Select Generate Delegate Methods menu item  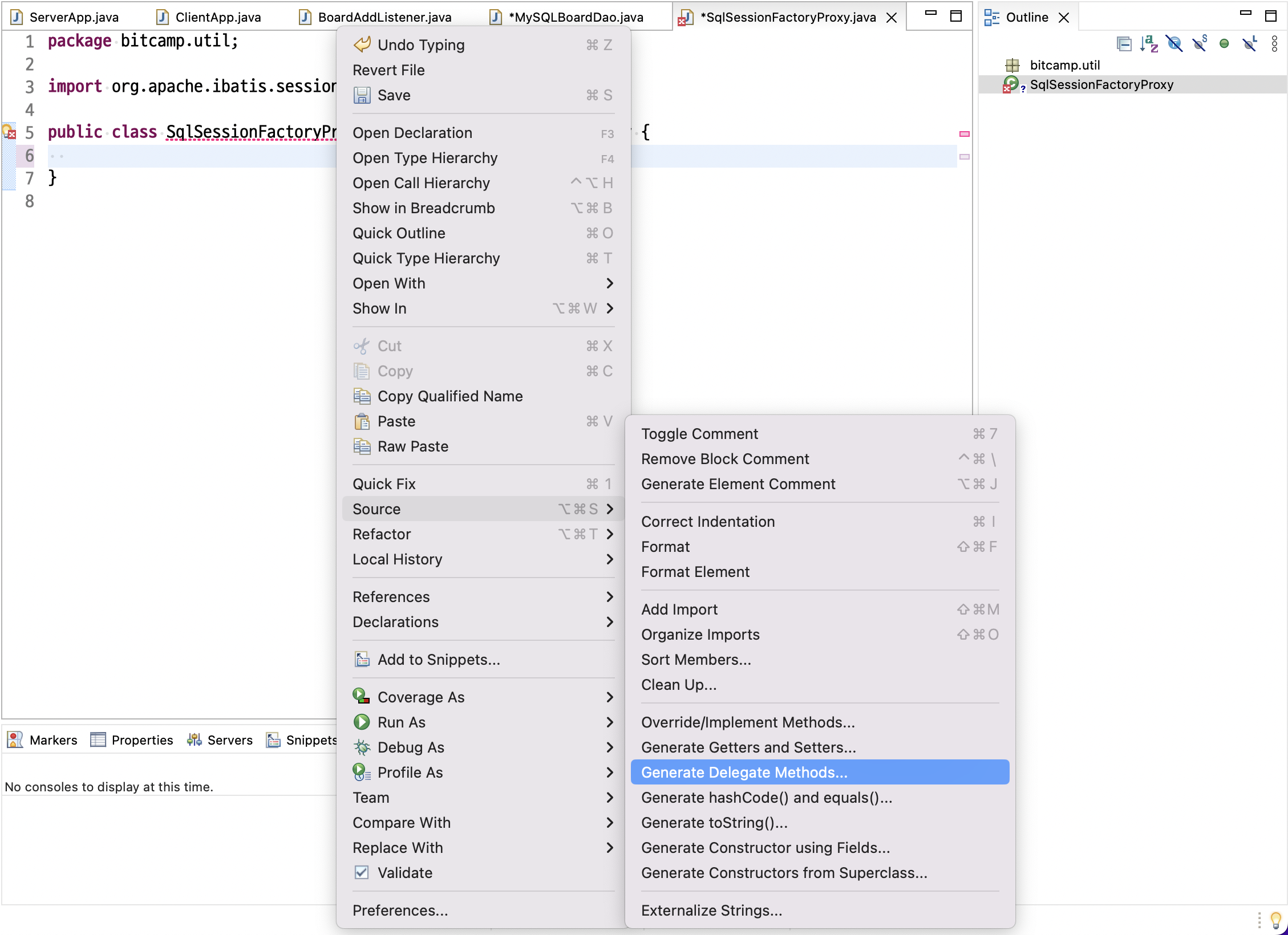[x=744, y=773]
